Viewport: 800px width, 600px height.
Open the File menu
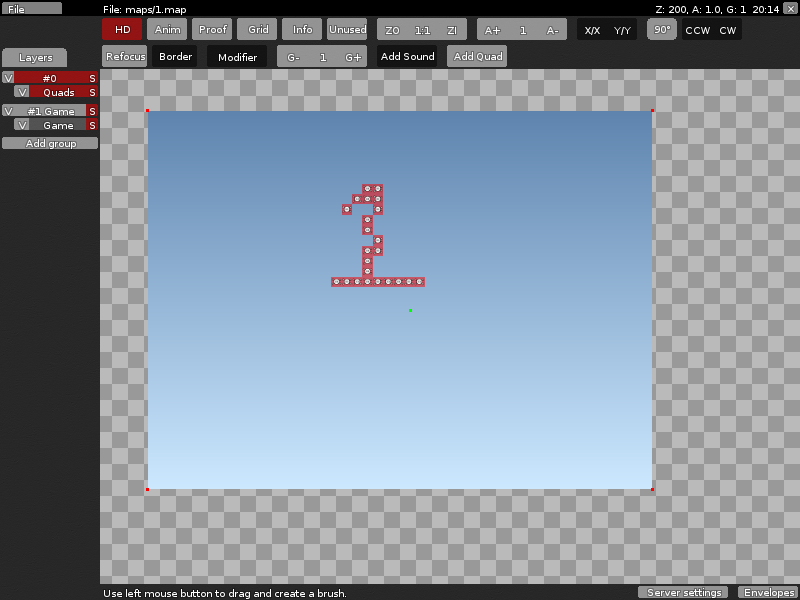31,8
